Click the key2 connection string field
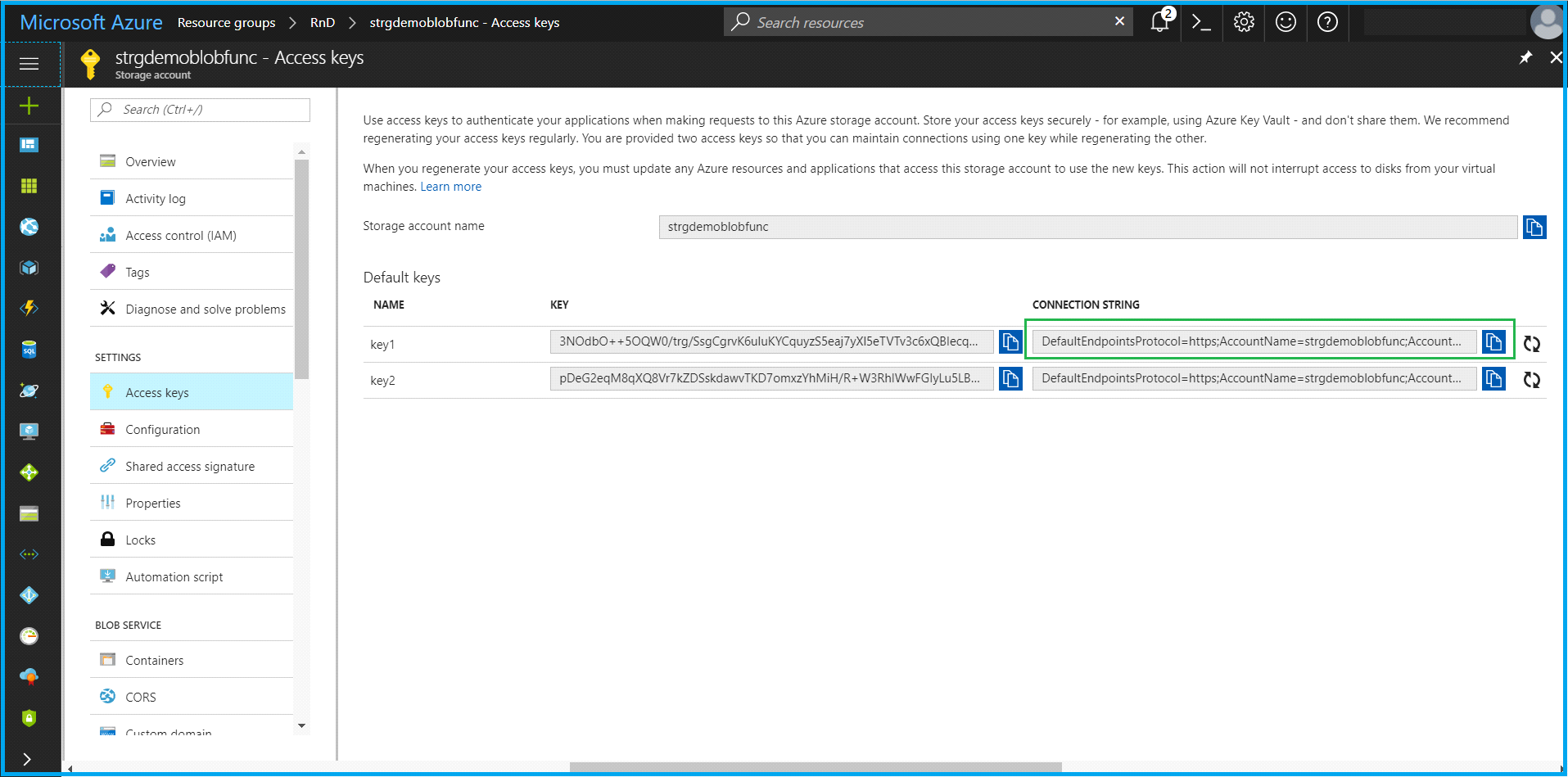The image size is (1568, 777). [x=1254, y=378]
